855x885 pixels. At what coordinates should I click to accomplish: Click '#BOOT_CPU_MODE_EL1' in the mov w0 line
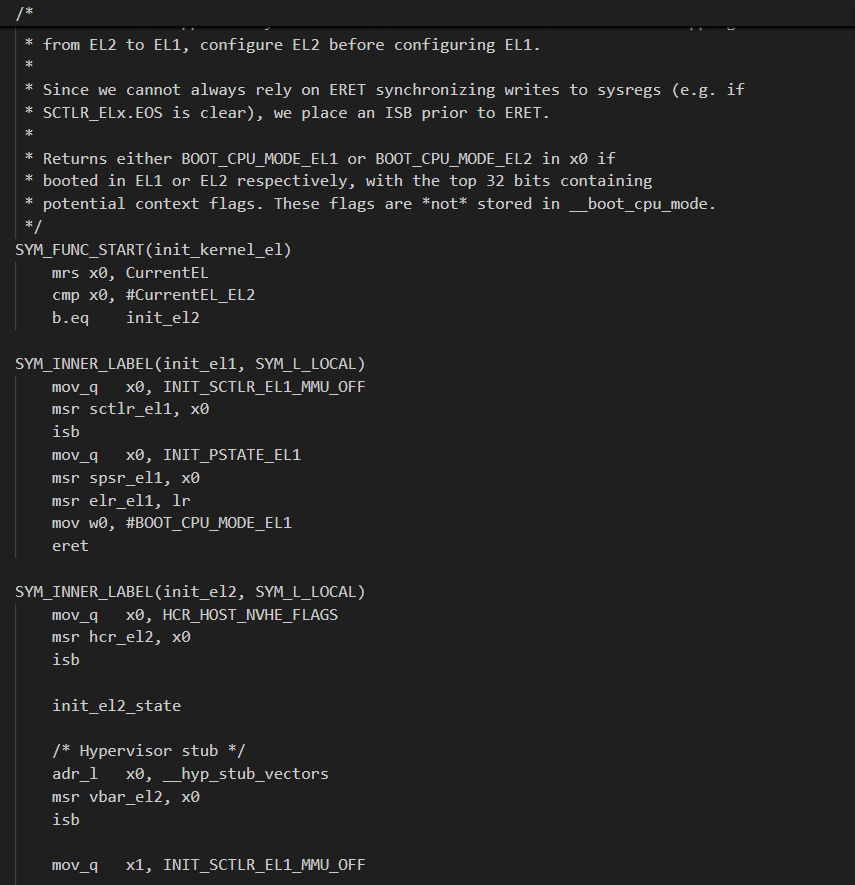[x=209, y=523]
